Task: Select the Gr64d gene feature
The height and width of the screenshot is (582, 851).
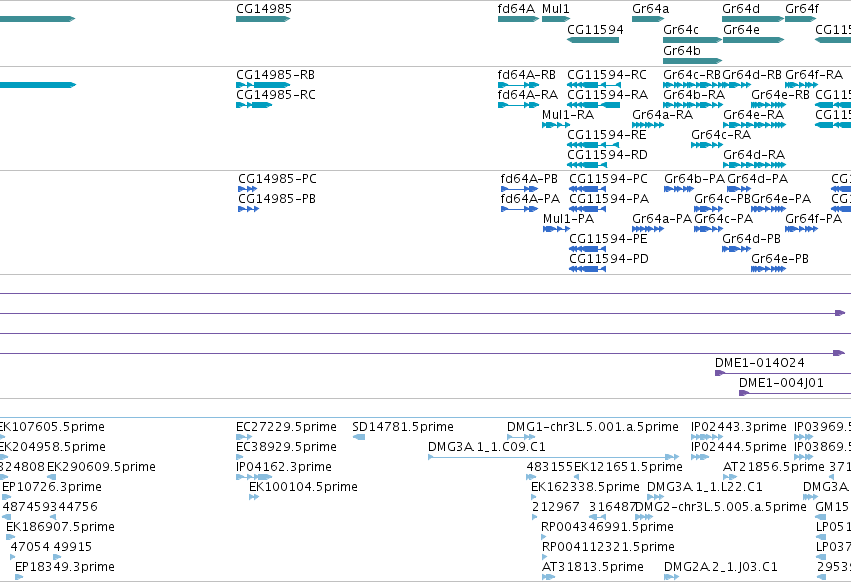Action: (753, 19)
